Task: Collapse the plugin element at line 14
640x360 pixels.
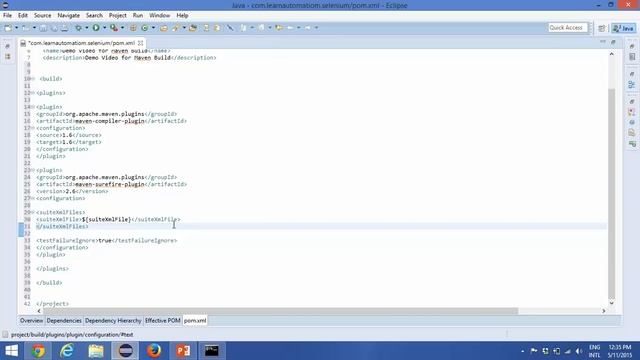Action: (x=33, y=107)
